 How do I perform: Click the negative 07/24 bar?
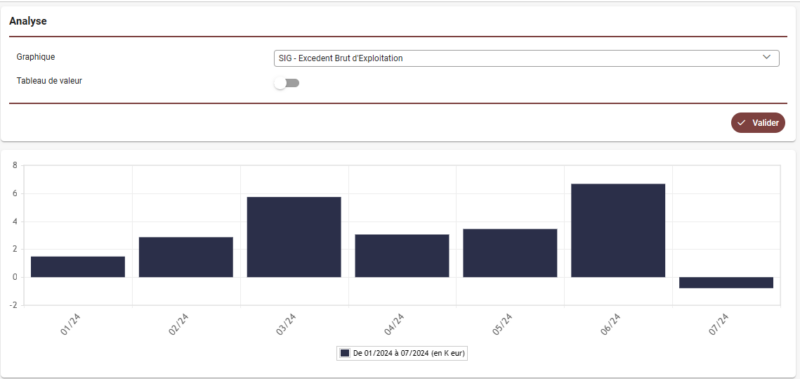pyautogui.click(x=726, y=283)
